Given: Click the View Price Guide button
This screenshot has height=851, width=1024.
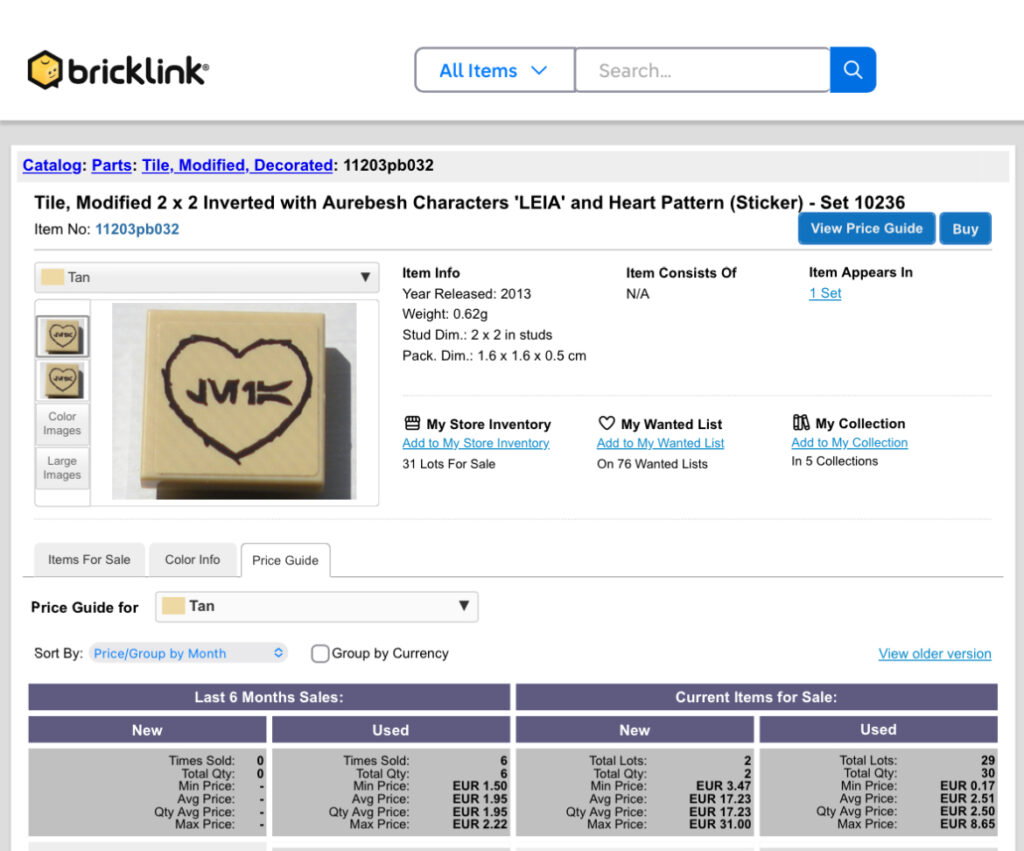Looking at the screenshot, I should pyautogui.click(x=866, y=228).
